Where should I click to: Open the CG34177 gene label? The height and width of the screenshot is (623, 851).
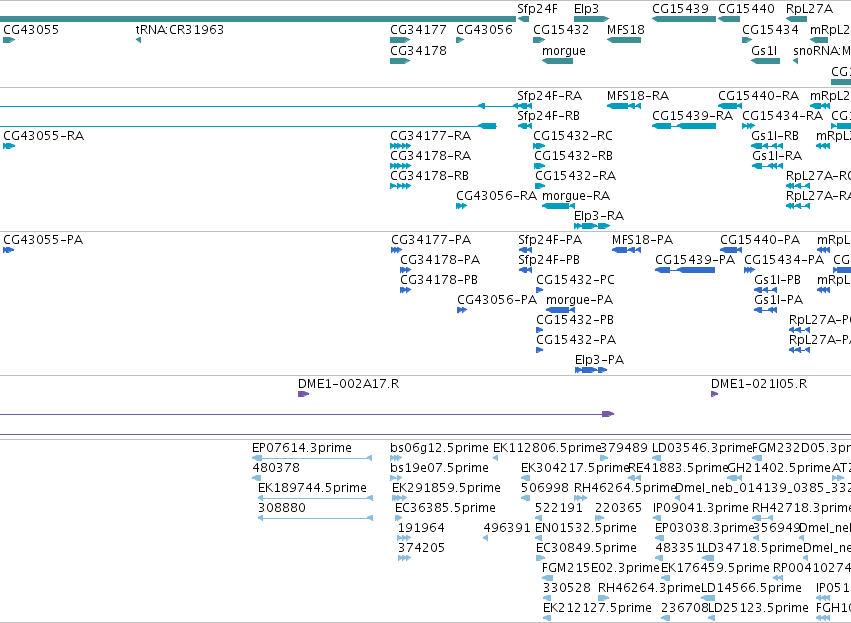click(x=418, y=30)
